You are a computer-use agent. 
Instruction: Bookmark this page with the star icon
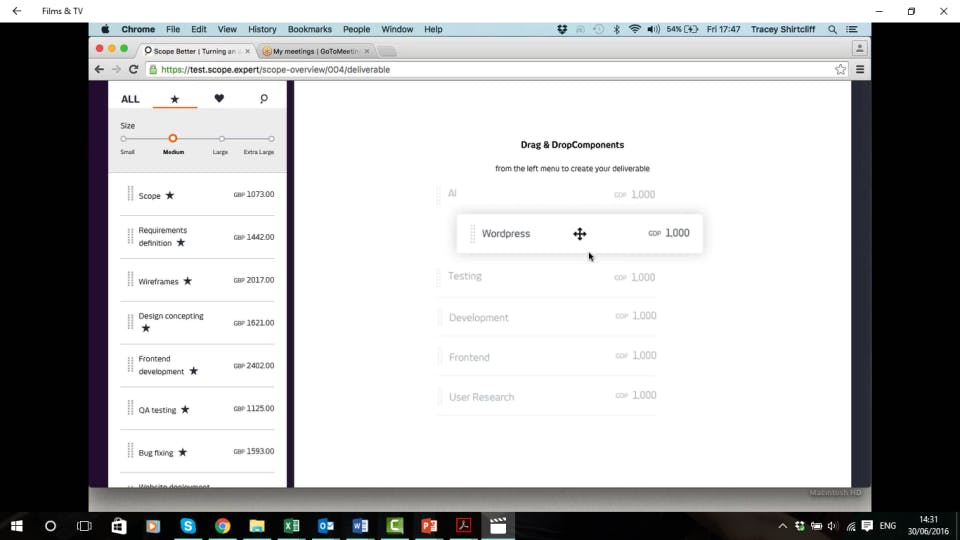pos(840,70)
